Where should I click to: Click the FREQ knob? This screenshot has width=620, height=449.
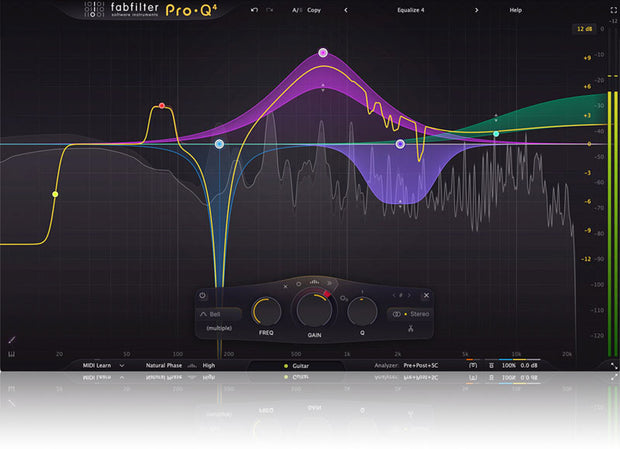(266, 311)
